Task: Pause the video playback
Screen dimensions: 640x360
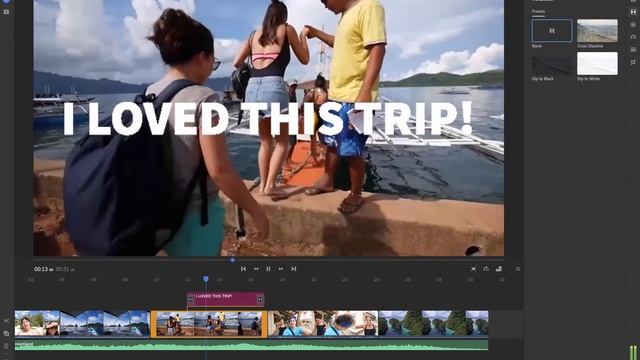Action: 268,269
